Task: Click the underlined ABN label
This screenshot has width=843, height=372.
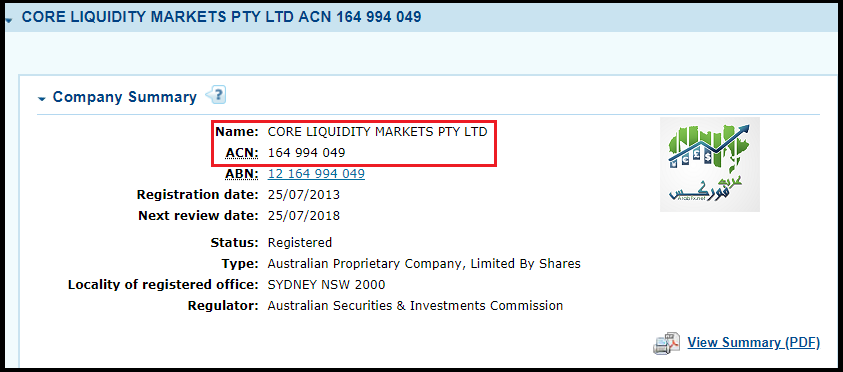Action: 242,174
